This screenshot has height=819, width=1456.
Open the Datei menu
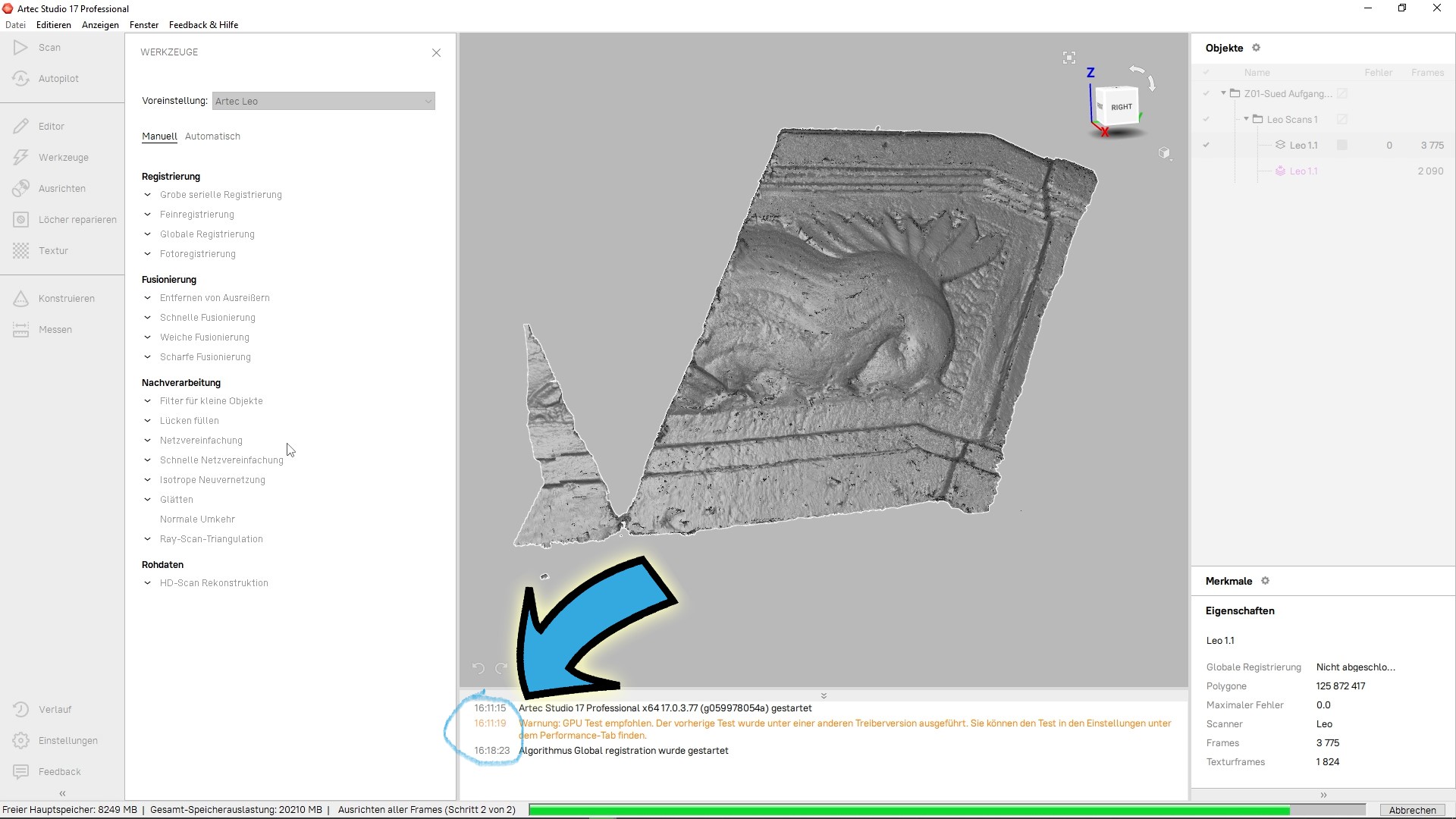point(15,25)
